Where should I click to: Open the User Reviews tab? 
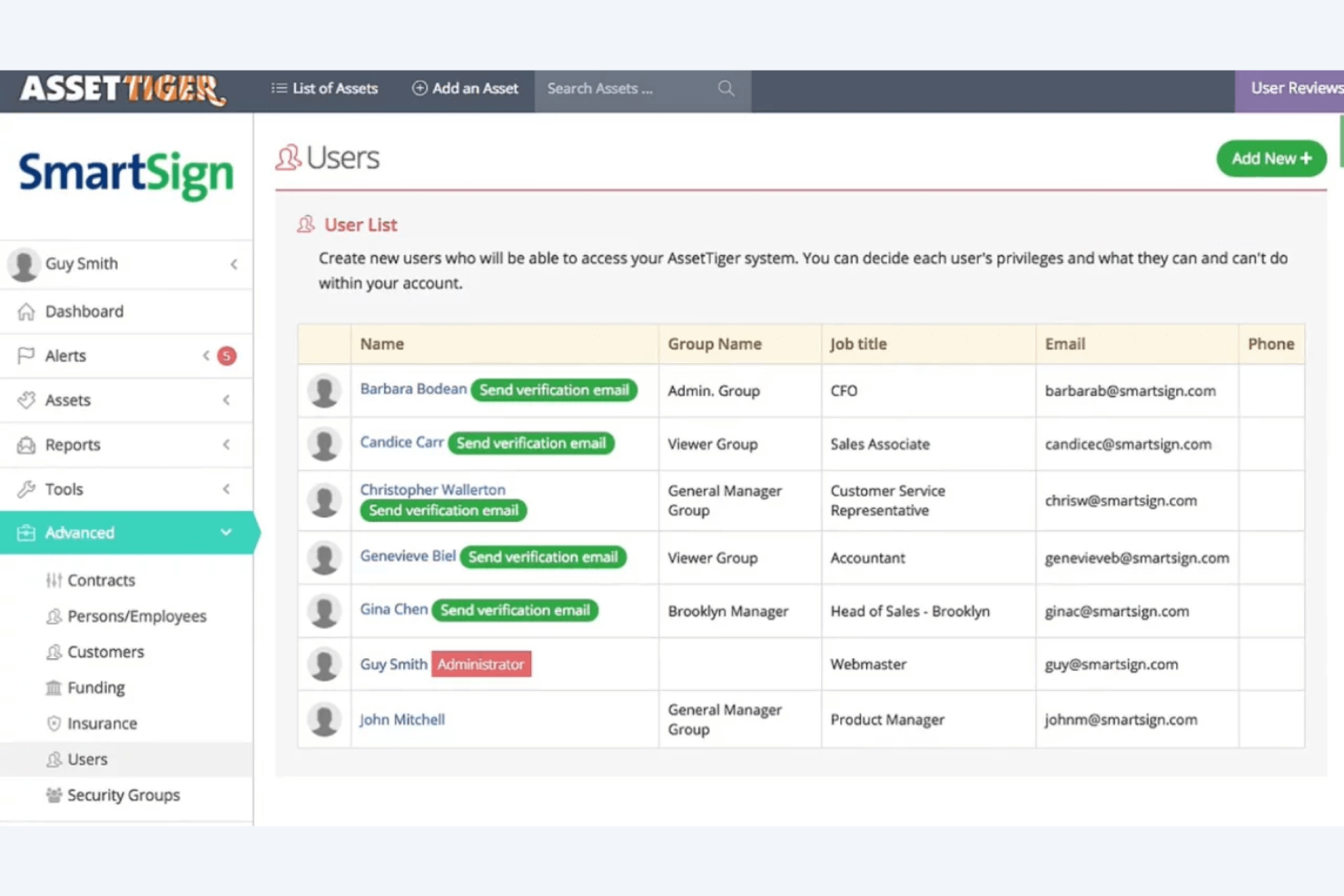[x=1293, y=88]
